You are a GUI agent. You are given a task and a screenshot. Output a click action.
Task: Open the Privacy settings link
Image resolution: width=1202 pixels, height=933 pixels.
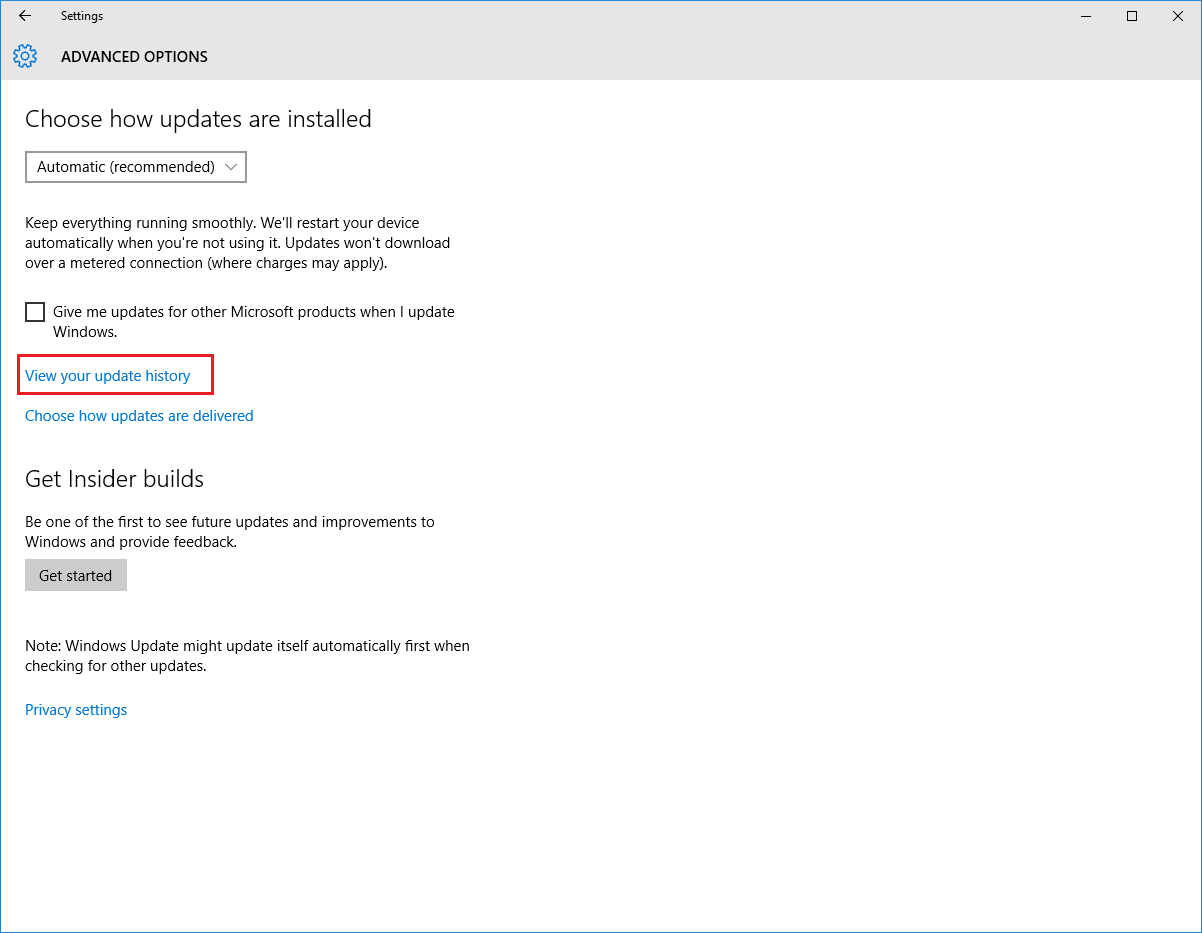pos(76,710)
